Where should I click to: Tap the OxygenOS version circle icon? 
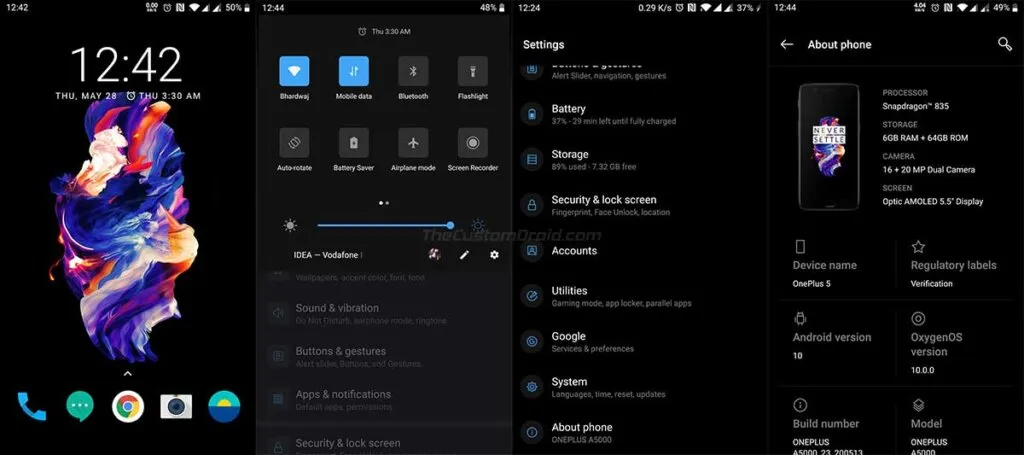[x=918, y=319]
